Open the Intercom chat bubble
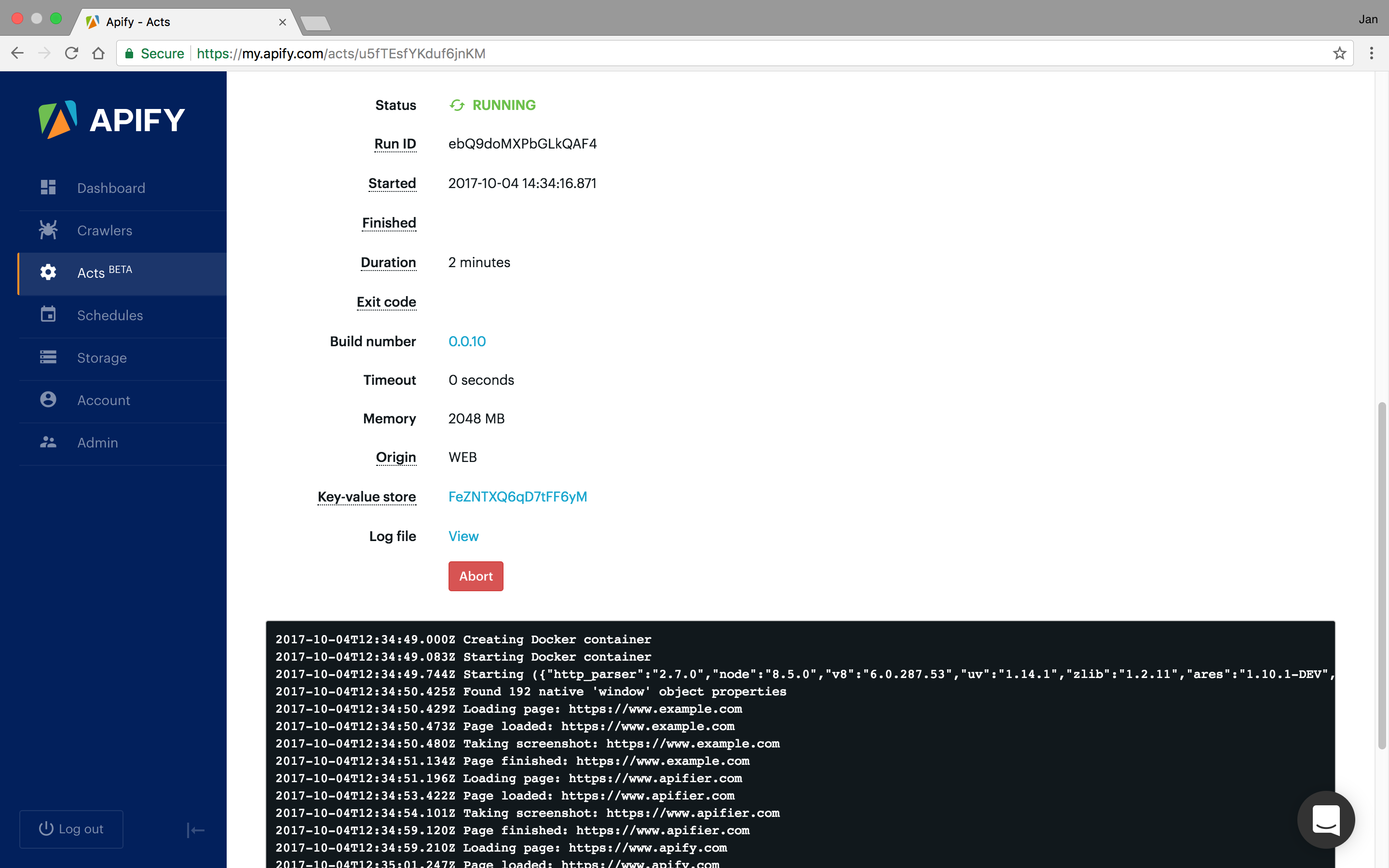 coord(1326,819)
